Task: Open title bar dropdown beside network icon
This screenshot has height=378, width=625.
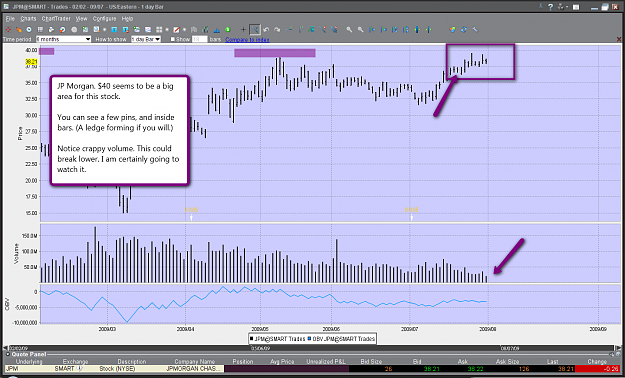Action: (x=566, y=7)
